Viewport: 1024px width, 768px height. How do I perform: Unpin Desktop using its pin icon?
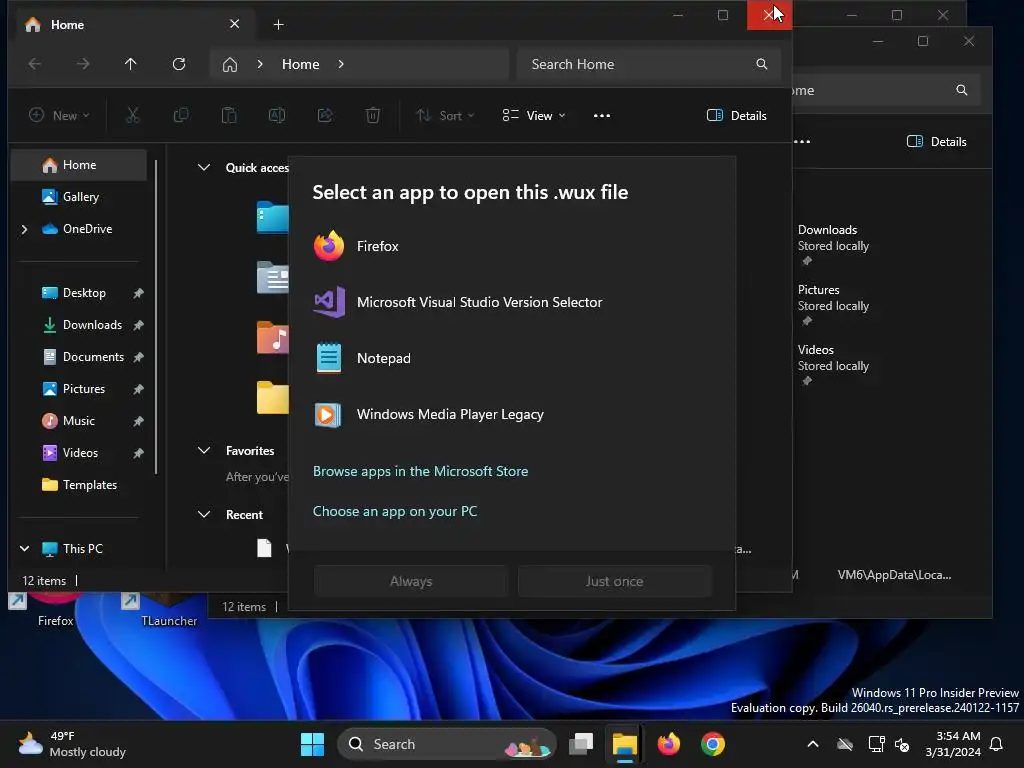coord(138,293)
